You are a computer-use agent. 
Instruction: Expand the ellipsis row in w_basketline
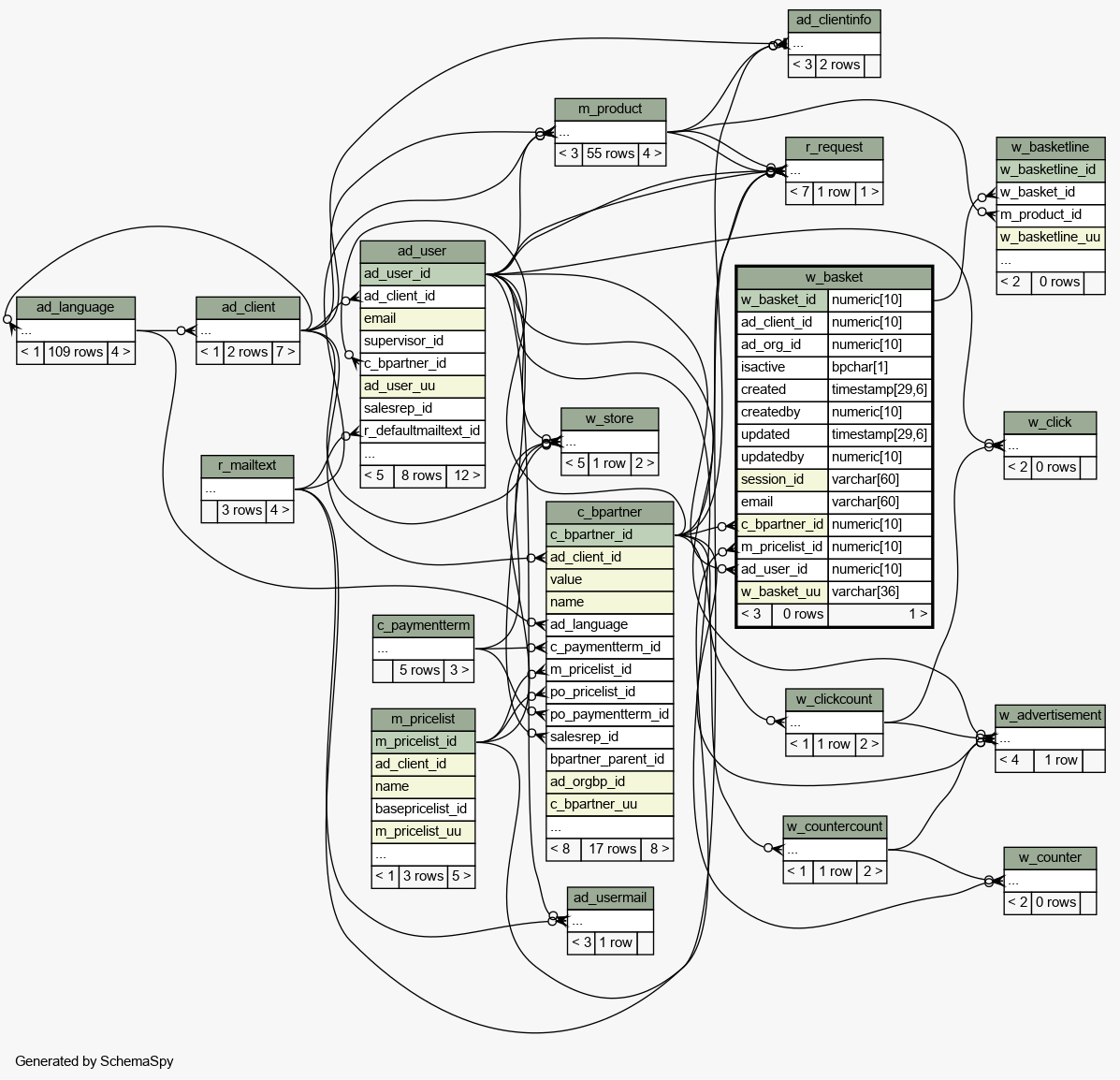pos(1050,260)
